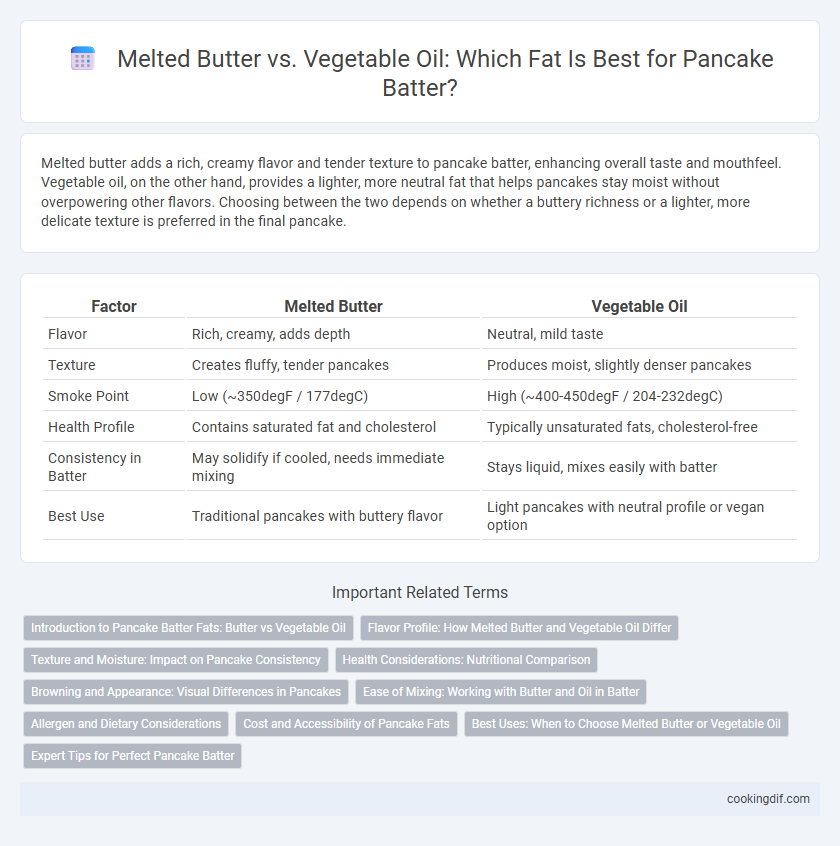Click the calendar grid icon beside the title
Screen dimensions: 840x846
click(83, 59)
